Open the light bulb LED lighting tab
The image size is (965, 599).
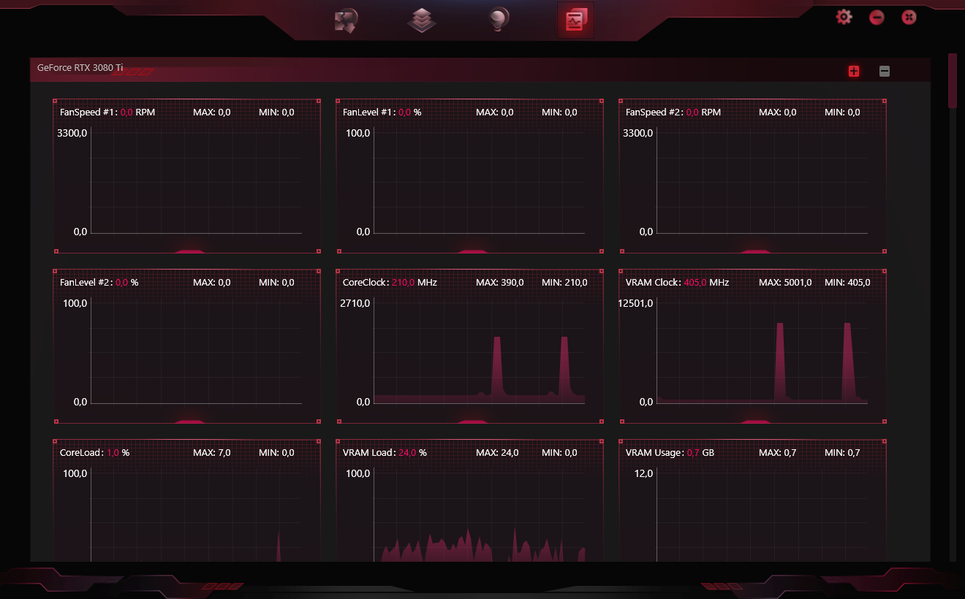[499, 20]
